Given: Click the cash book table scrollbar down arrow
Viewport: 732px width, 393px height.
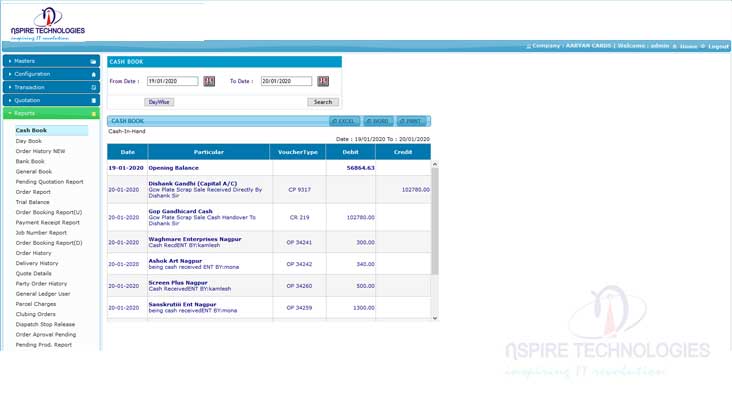Looking at the screenshot, I should coord(435,318).
